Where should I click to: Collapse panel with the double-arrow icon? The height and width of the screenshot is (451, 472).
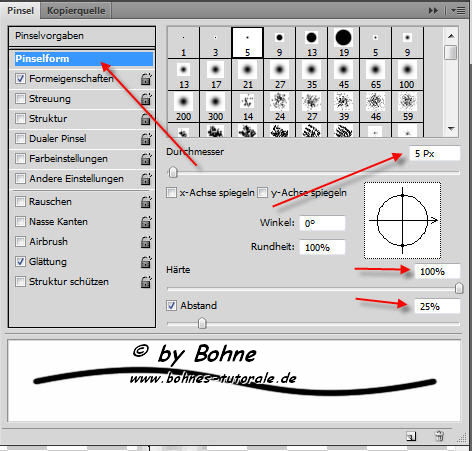tap(433, 11)
